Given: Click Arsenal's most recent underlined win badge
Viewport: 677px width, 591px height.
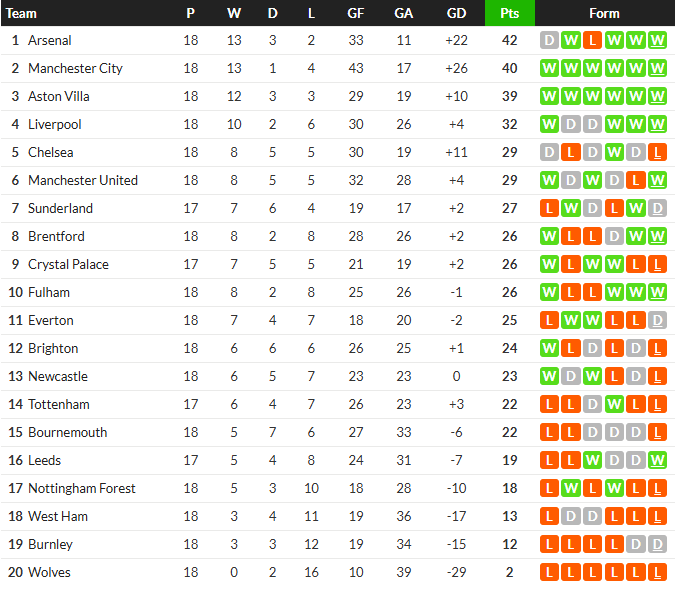Looking at the screenshot, I should click(x=657, y=41).
